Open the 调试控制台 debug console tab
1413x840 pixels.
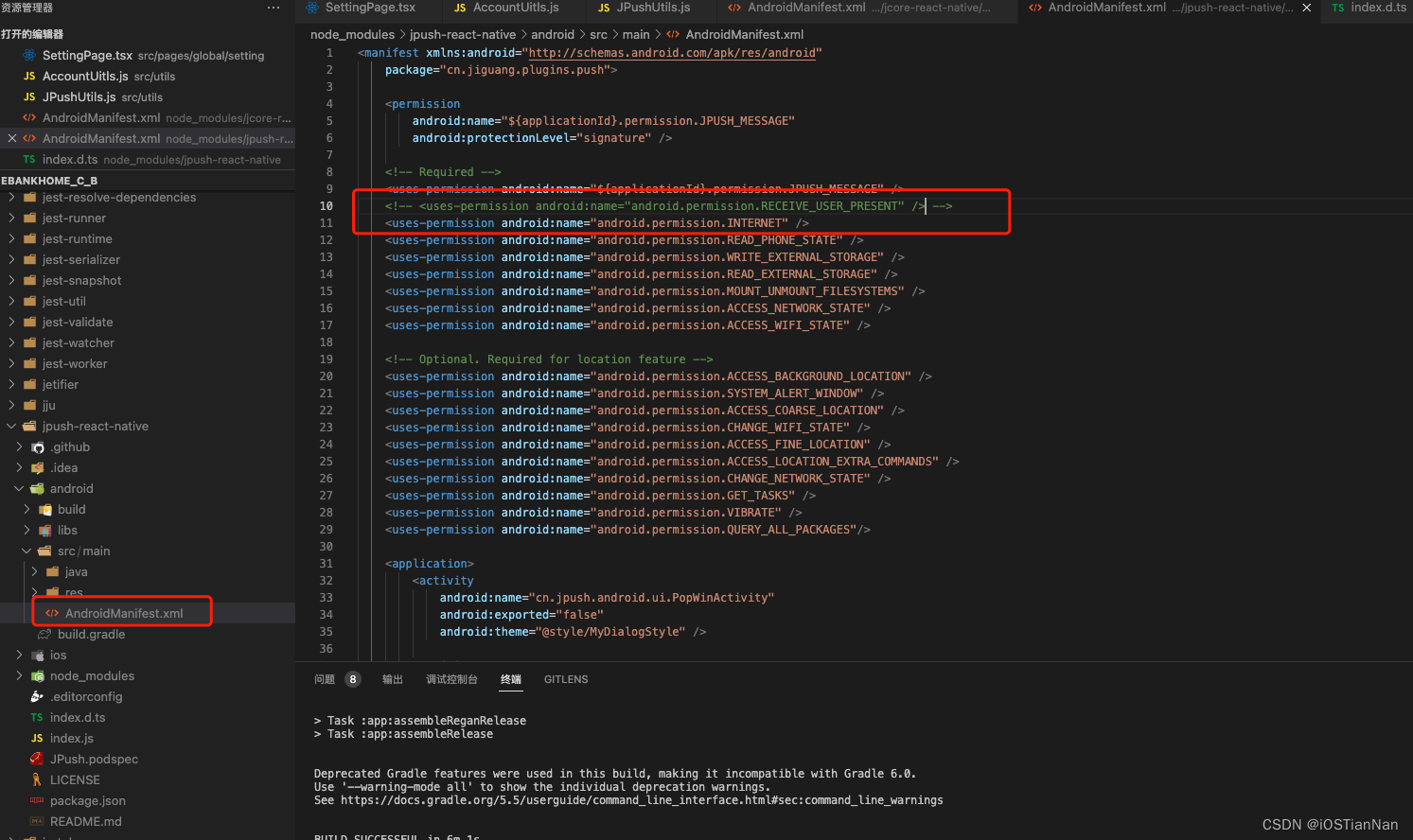coord(451,679)
